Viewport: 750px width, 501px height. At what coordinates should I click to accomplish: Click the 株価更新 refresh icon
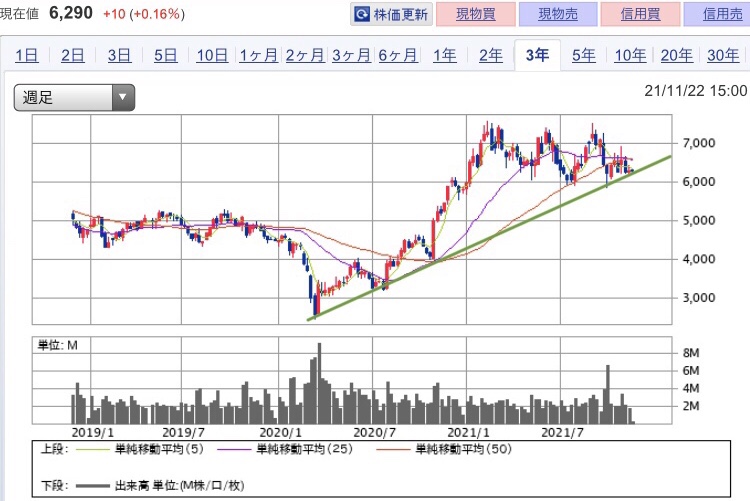click(362, 14)
